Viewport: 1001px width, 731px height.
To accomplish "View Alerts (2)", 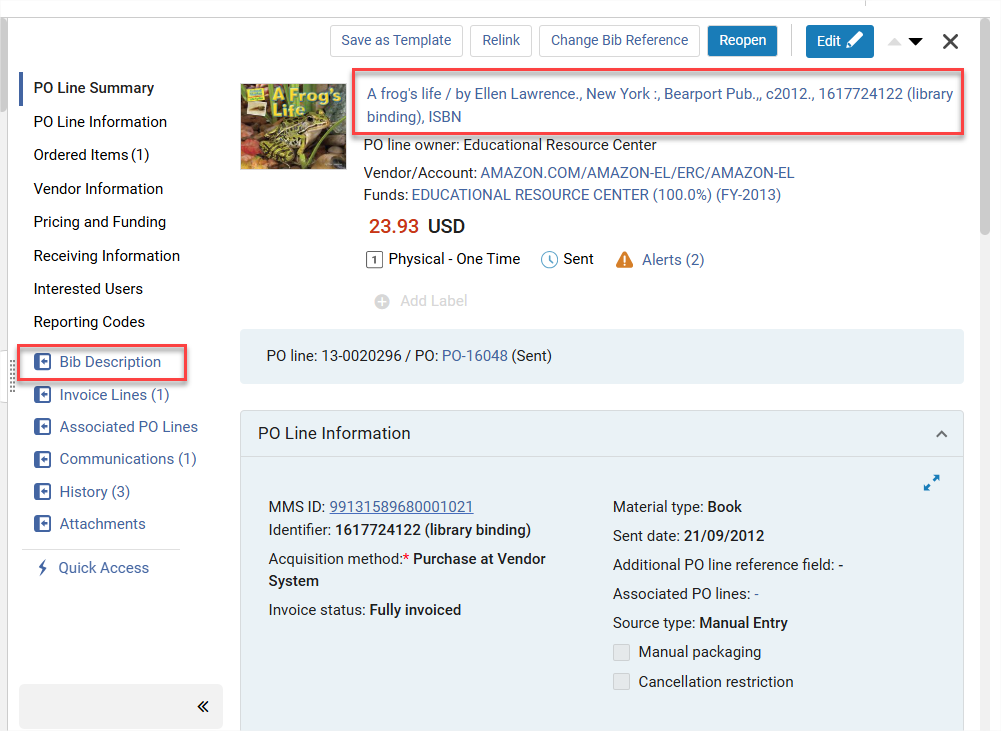I will (673, 260).
